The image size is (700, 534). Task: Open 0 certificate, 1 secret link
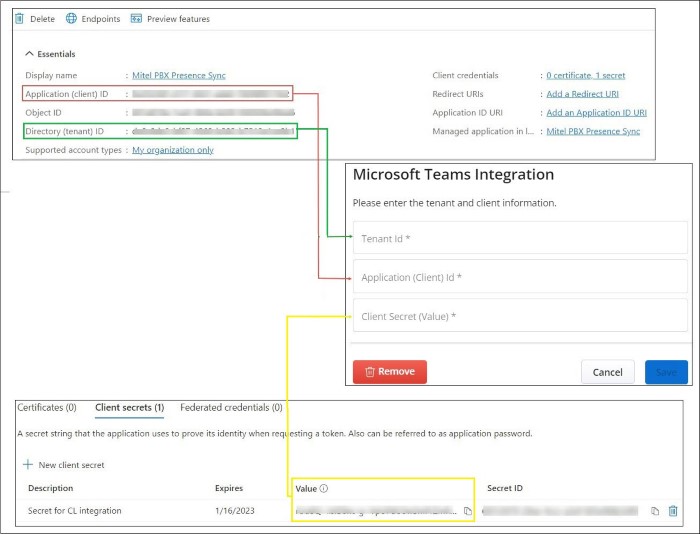[586, 75]
